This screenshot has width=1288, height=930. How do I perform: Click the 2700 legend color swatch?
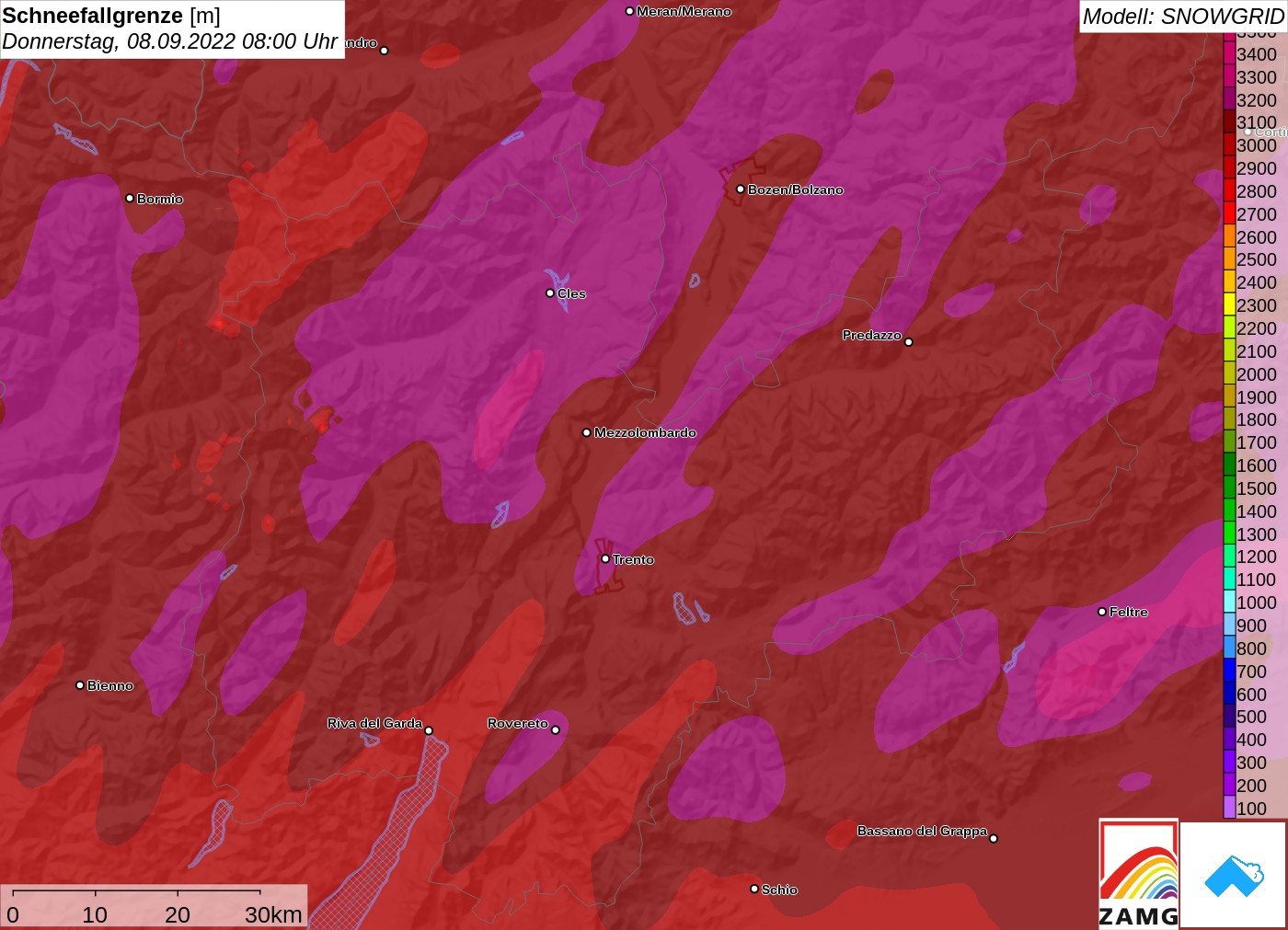(1229, 213)
